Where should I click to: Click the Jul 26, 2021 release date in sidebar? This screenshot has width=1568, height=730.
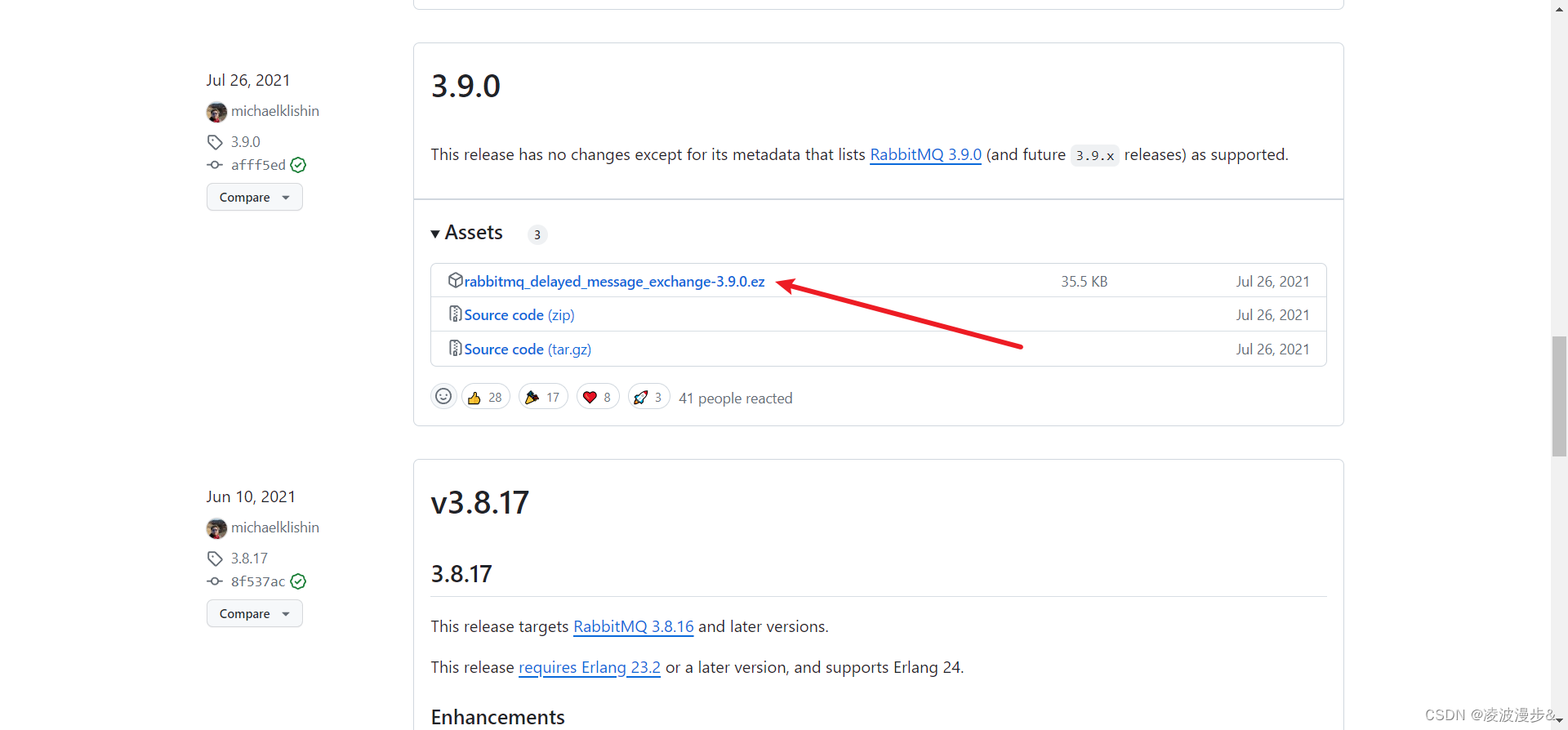pyautogui.click(x=248, y=80)
